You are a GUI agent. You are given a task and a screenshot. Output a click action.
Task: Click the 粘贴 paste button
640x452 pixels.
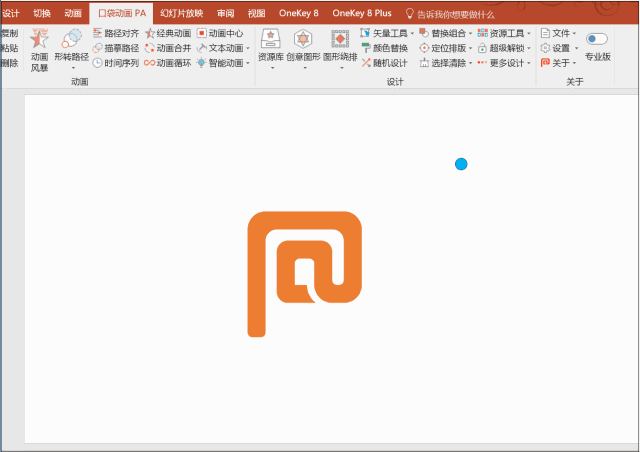[10, 48]
